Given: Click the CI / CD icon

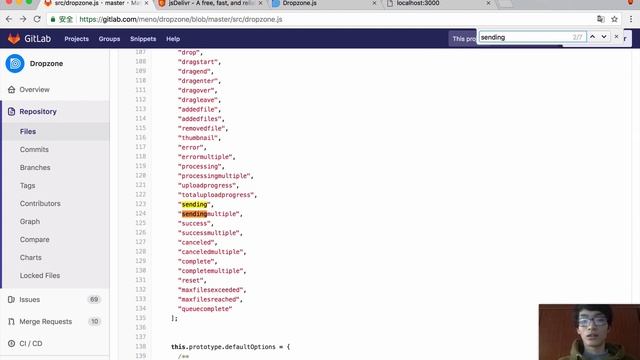Looking at the screenshot, I should 11,344.
